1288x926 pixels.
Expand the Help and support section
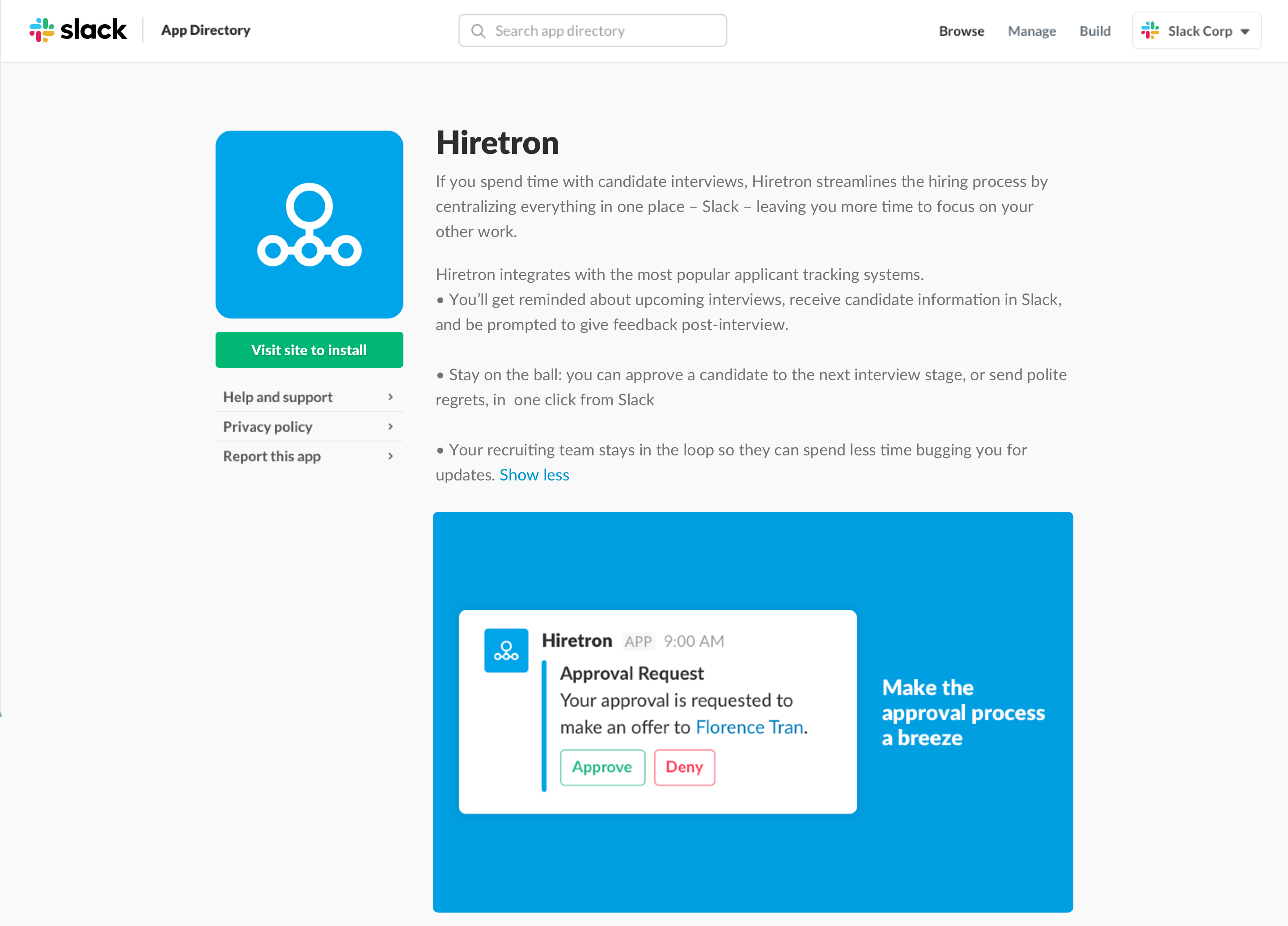coord(308,397)
